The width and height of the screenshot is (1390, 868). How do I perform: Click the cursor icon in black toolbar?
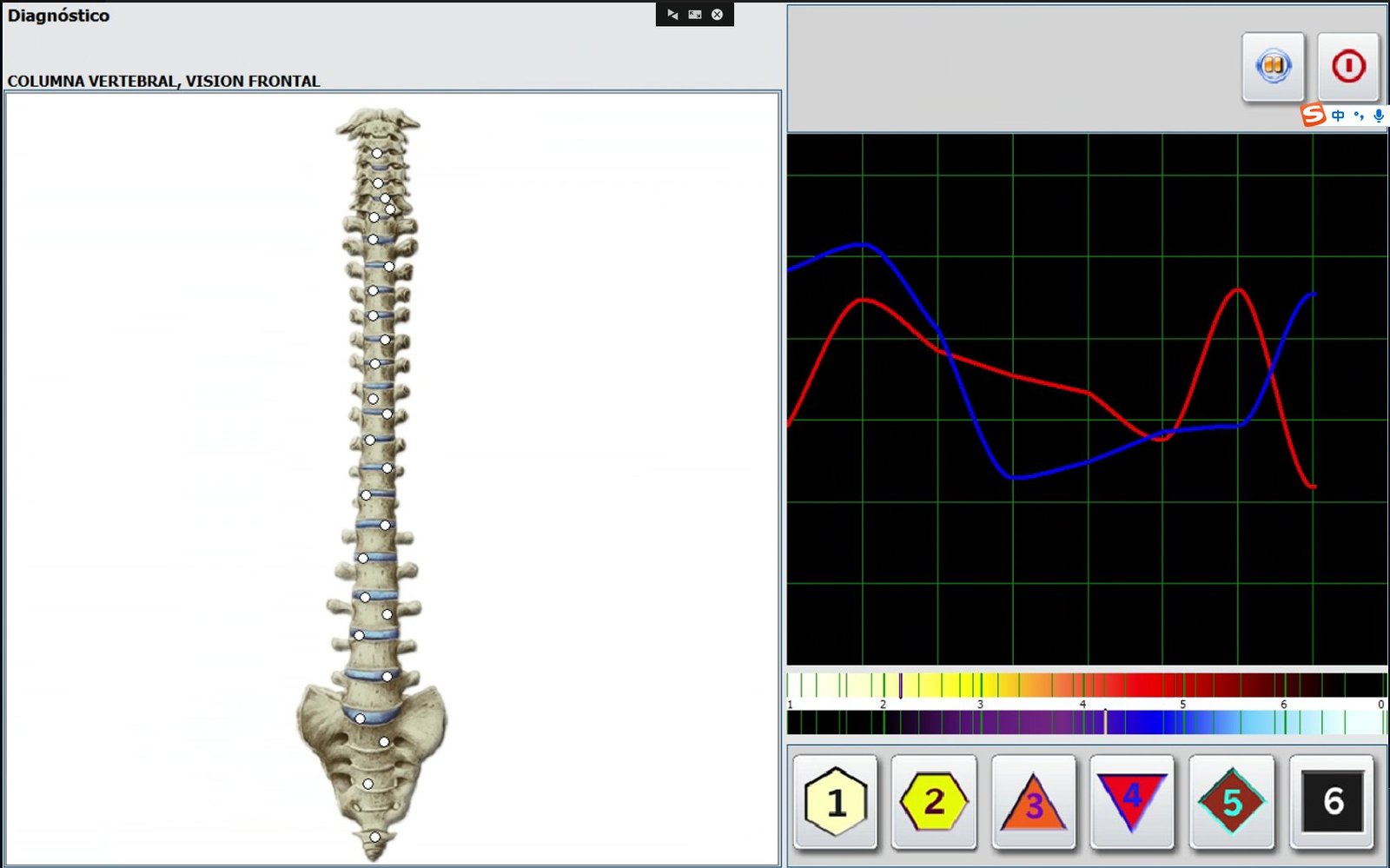click(672, 15)
